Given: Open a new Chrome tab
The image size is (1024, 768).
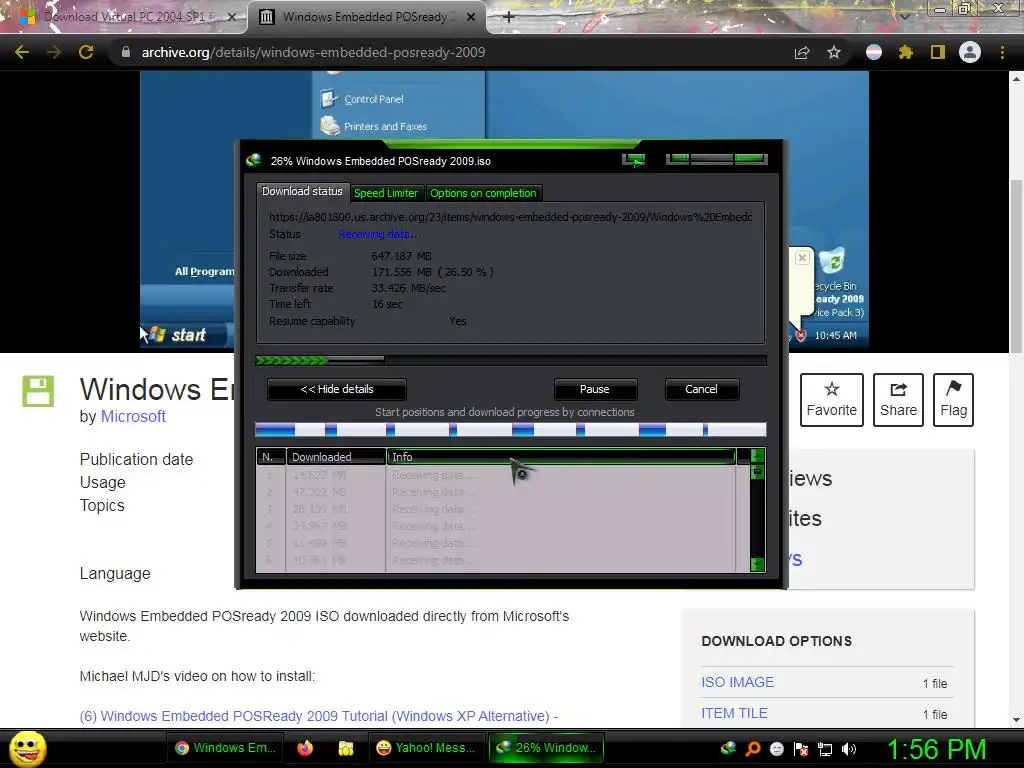Looking at the screenshot, I should pos(509,17).
